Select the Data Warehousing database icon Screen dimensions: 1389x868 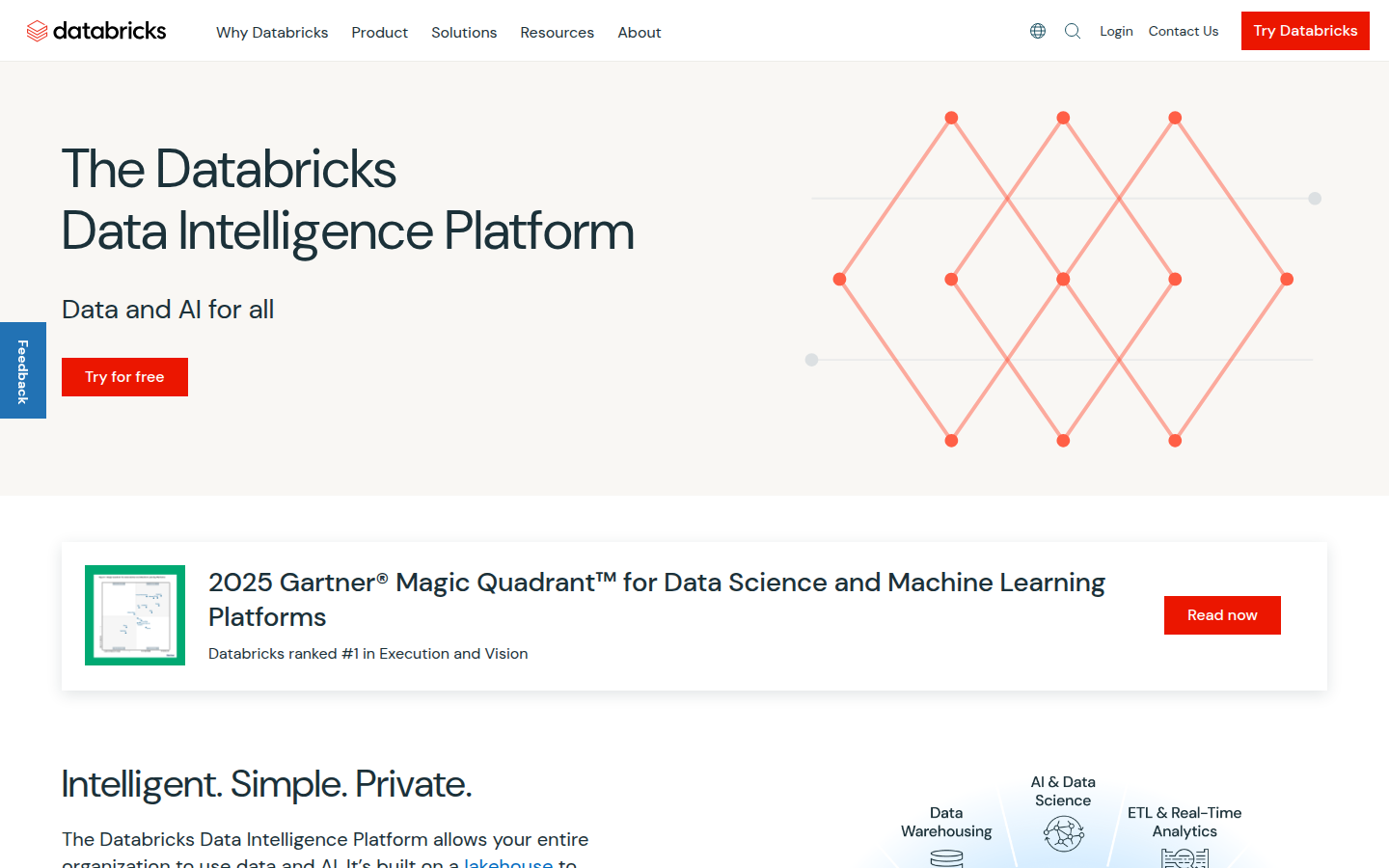click(x=946, y=856)
